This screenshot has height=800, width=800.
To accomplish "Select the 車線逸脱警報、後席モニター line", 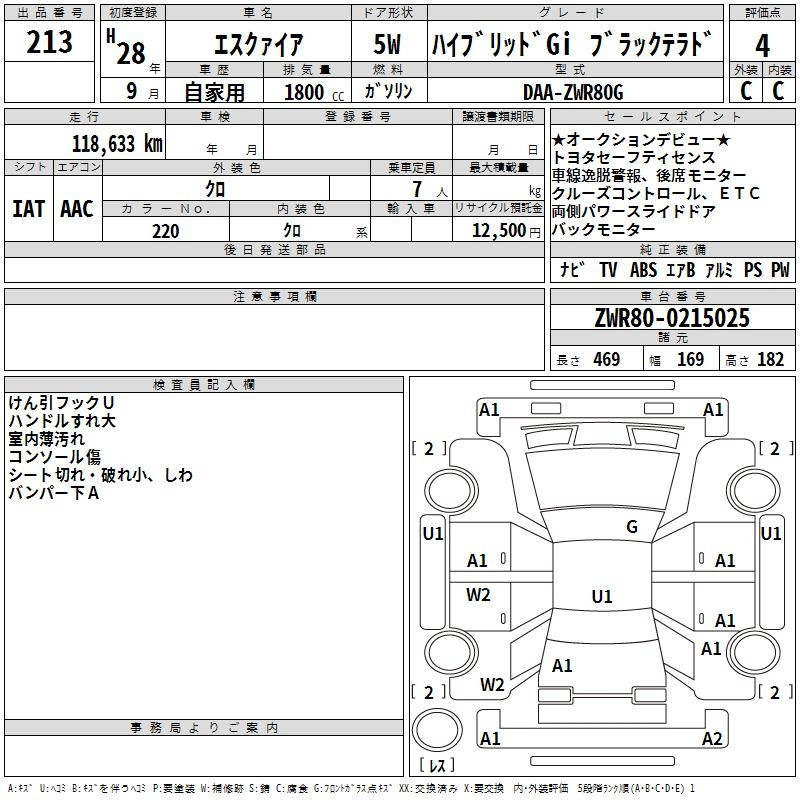I will coord(649,176).
